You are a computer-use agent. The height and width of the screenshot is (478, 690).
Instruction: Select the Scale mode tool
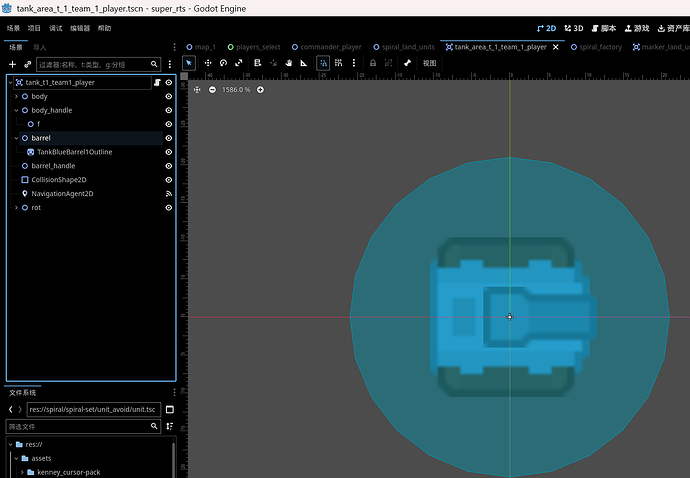[x=240, y=63]
